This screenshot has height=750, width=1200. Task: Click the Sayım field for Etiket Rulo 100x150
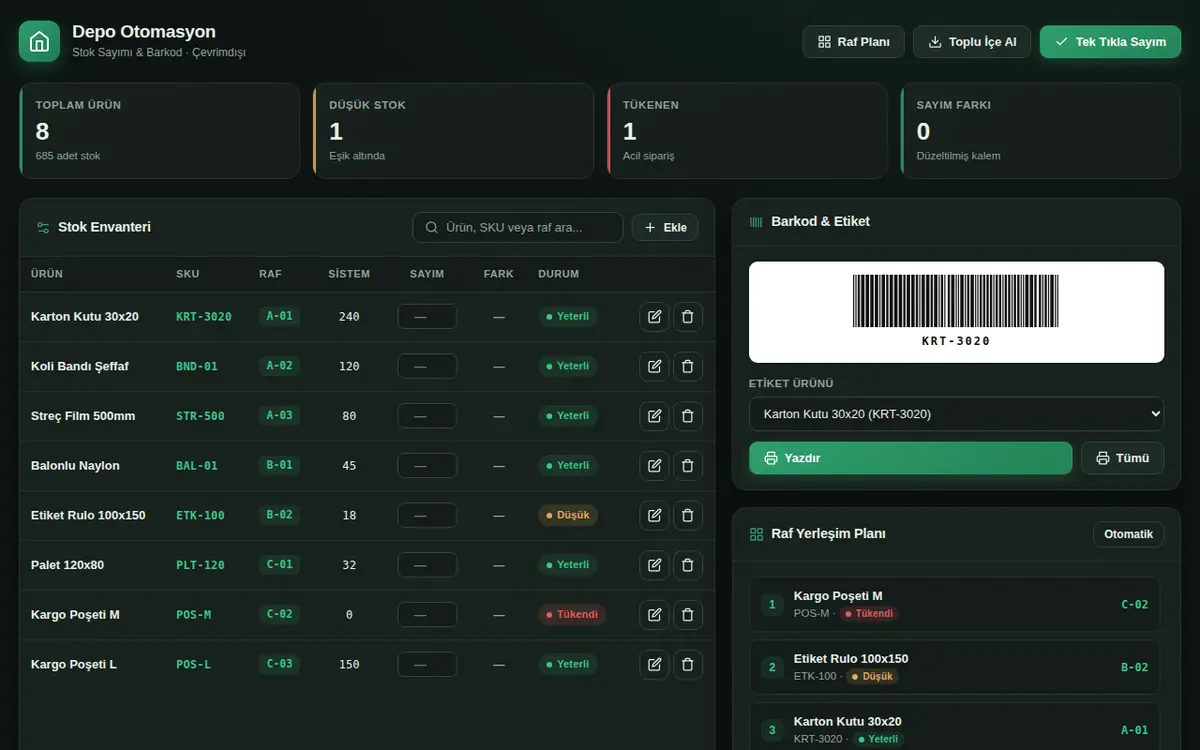(427, 515)
